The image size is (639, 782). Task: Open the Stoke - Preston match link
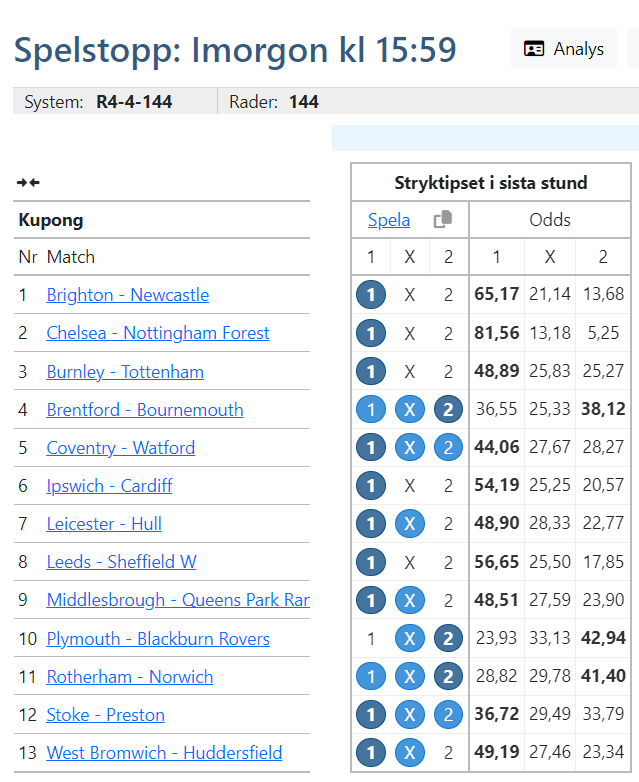pos(105,715)
